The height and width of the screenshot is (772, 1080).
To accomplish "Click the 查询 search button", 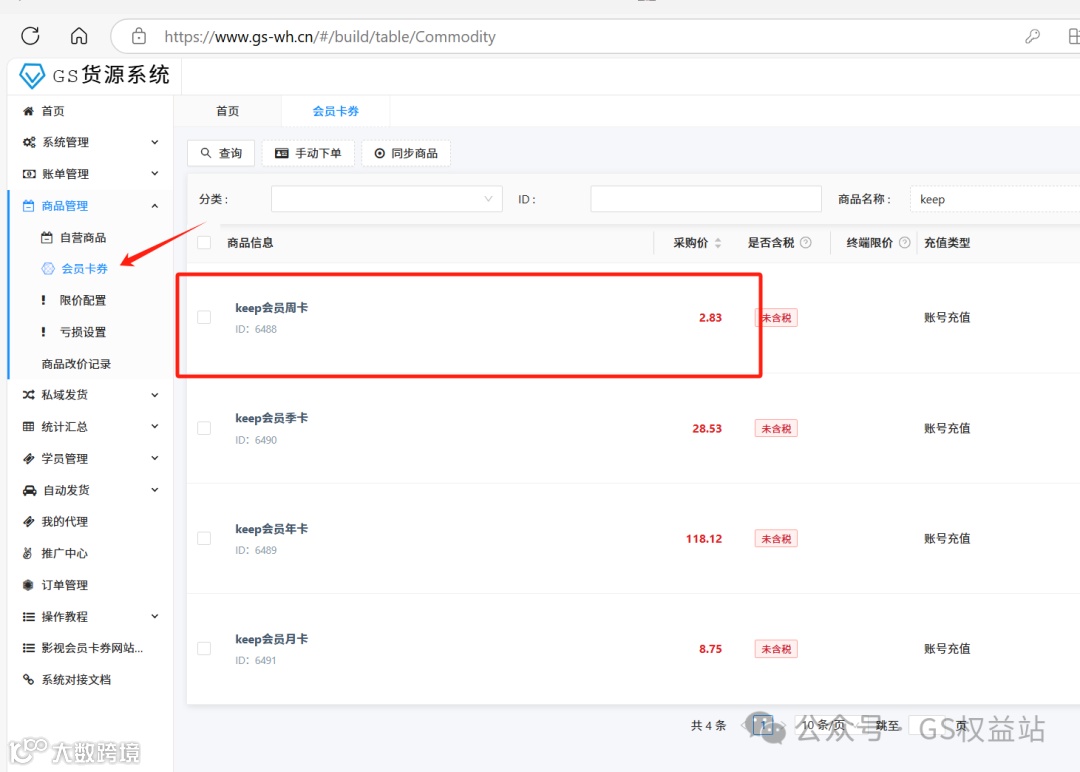I will pos(221,153).
